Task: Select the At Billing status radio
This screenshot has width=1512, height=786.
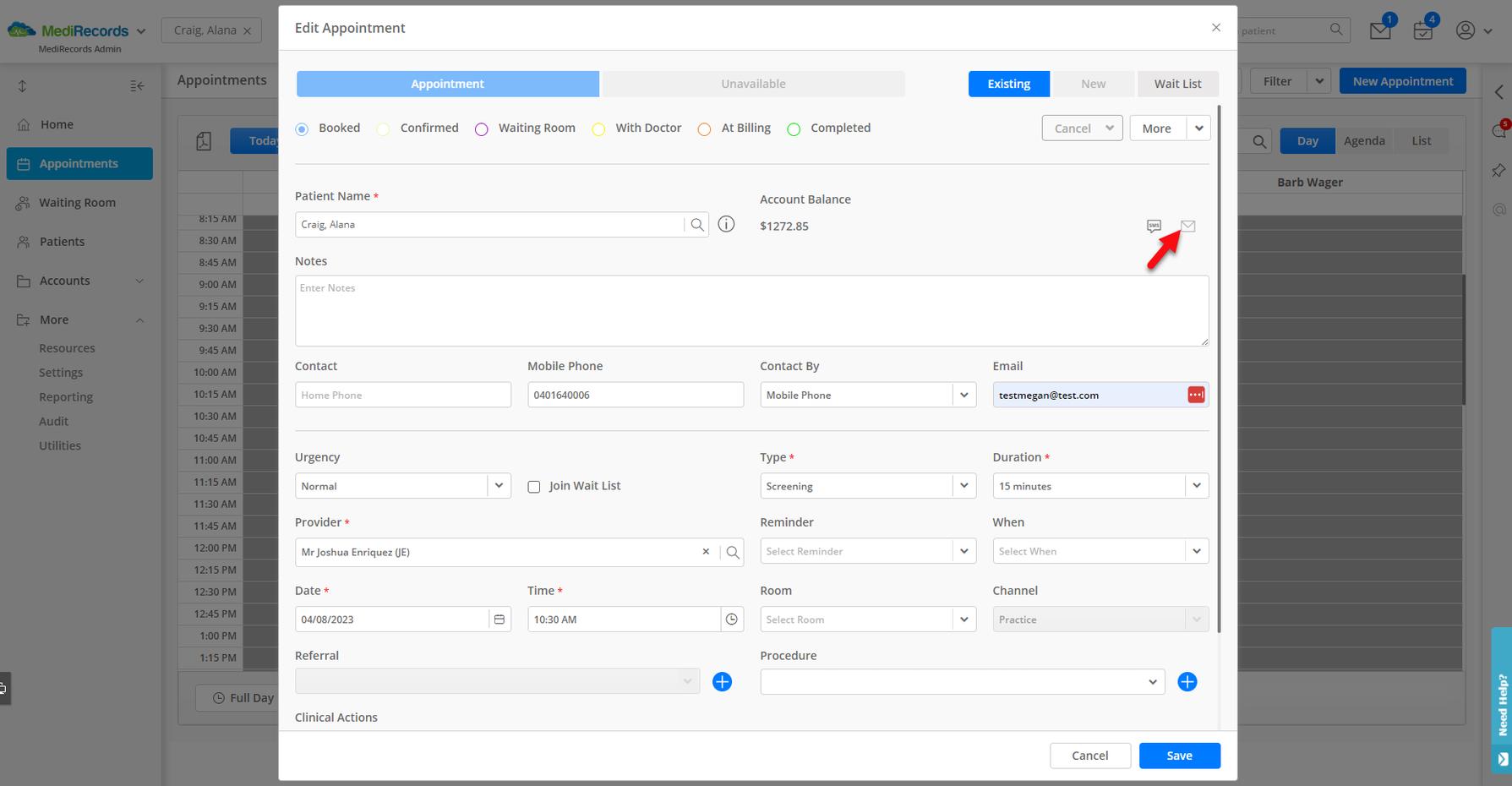Action: coord(704,129)
